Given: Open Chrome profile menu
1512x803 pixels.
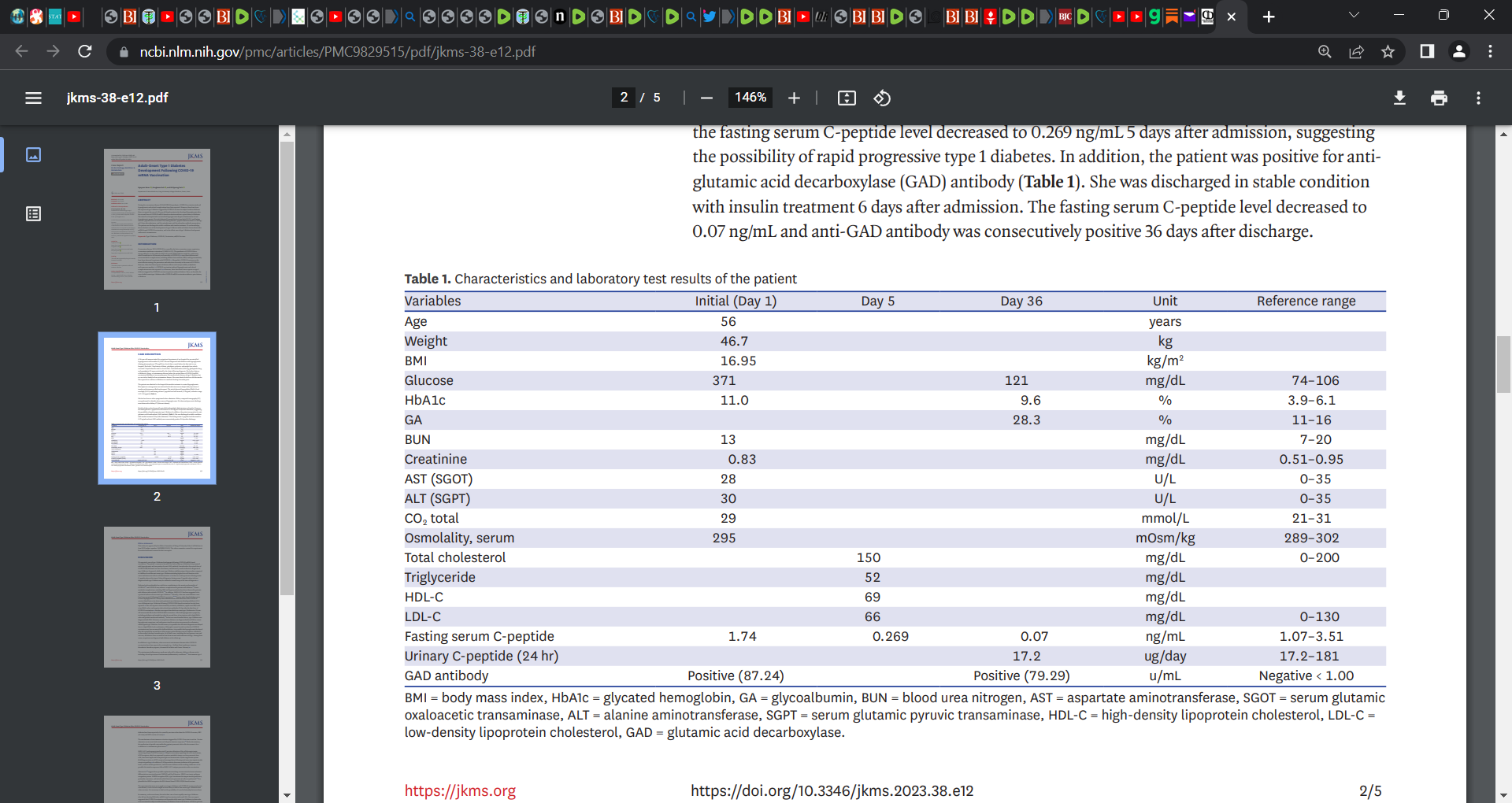Looking at the screenshot, I should pos(1458,51).
